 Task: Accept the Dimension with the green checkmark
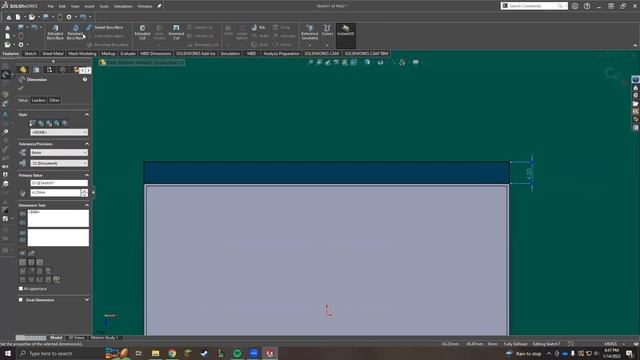tap(21, 88)
